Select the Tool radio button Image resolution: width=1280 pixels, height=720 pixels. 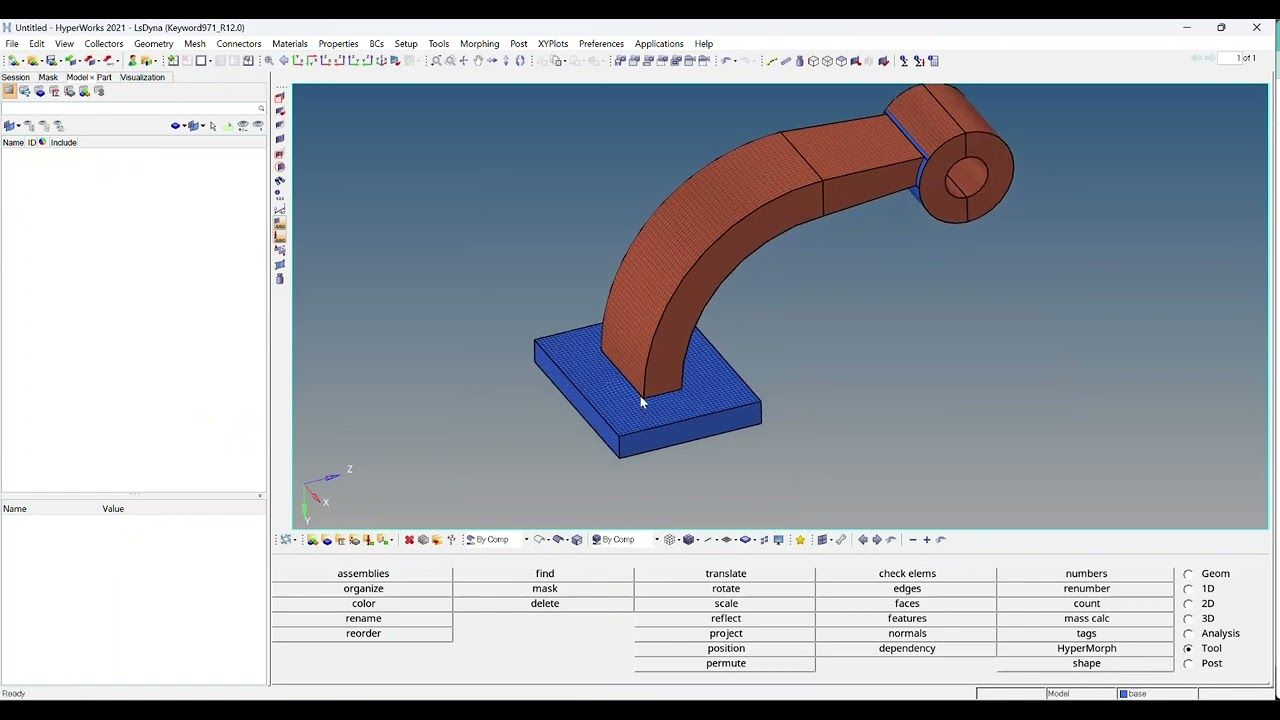point(1188,649)
